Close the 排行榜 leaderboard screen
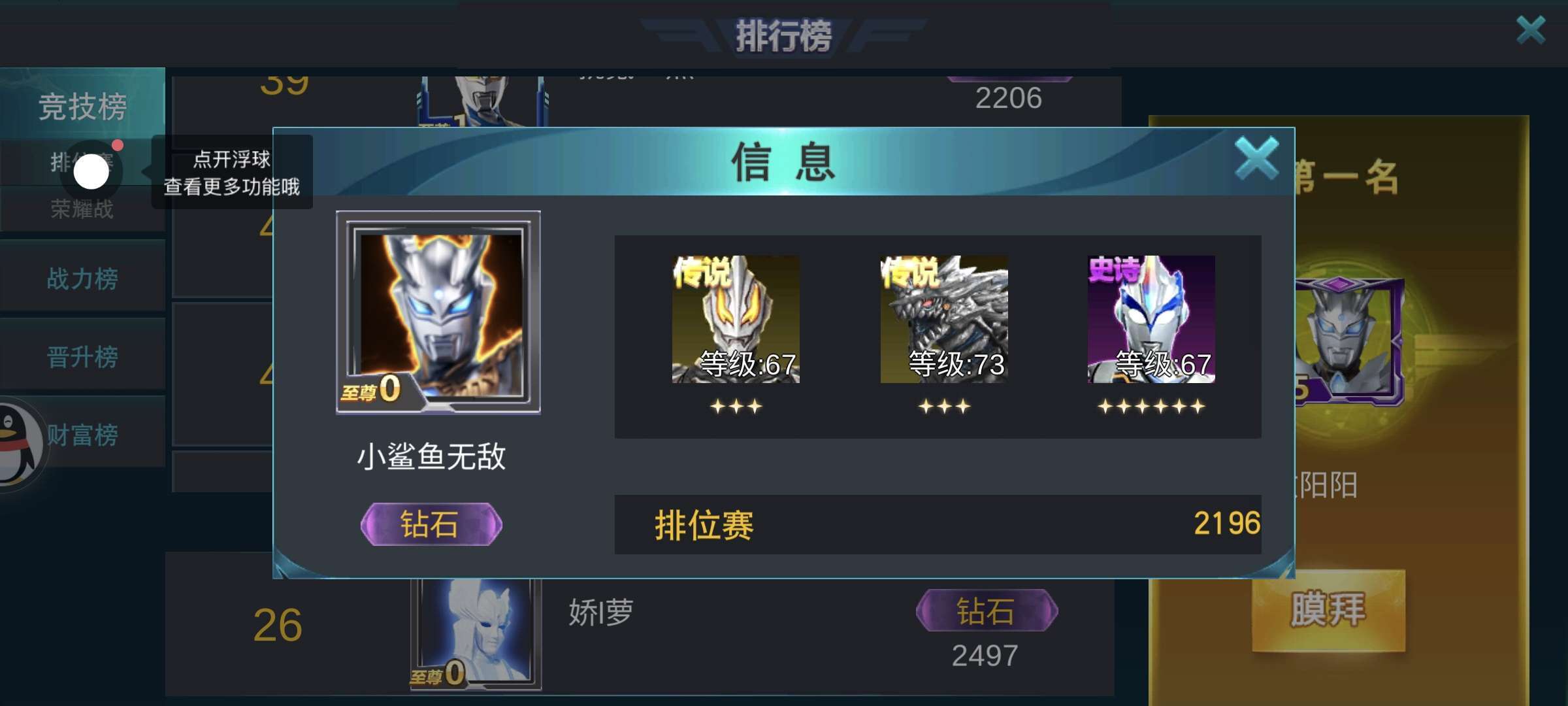Viewport: 1568px width, 706px height. [x=1531, y=30]
